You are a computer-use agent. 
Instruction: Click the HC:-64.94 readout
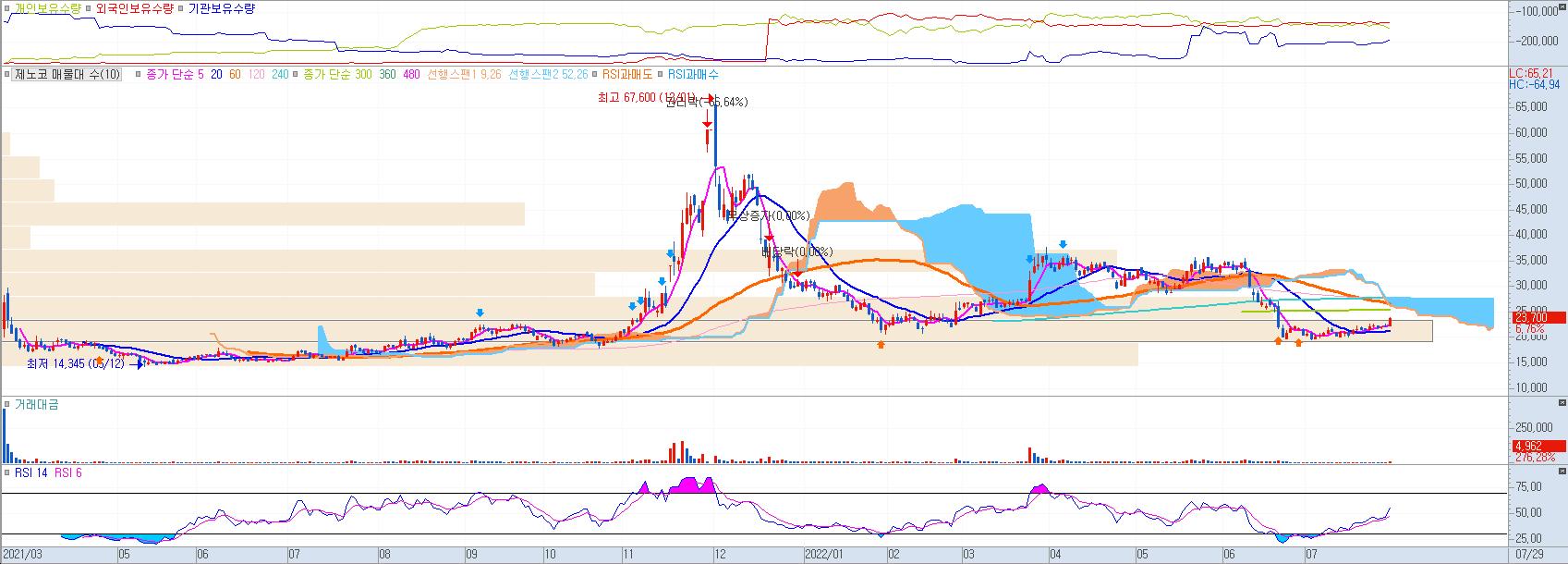(1534, 84)
